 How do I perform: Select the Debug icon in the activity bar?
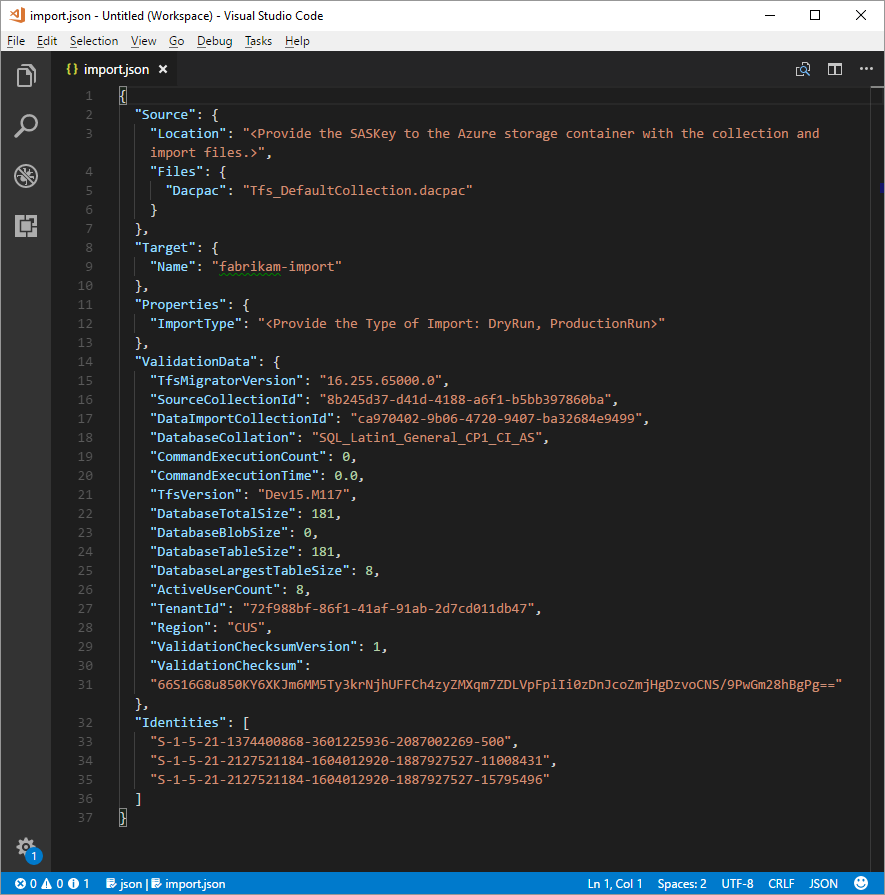point(26,176)
